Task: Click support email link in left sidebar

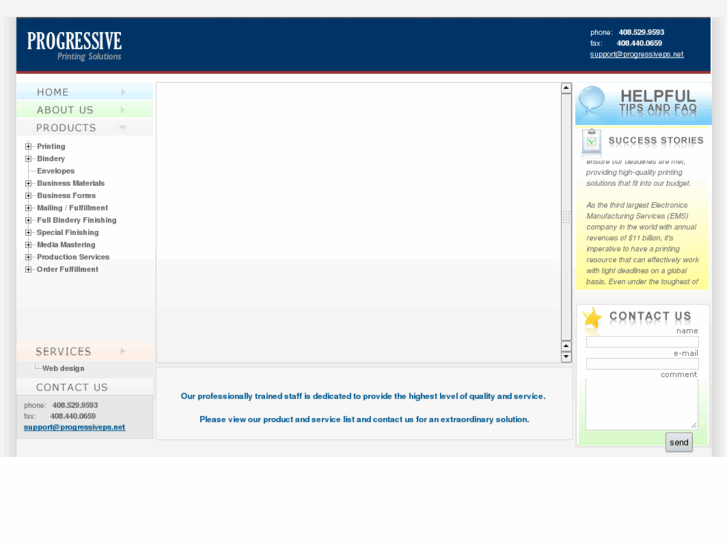Action: 75,427
